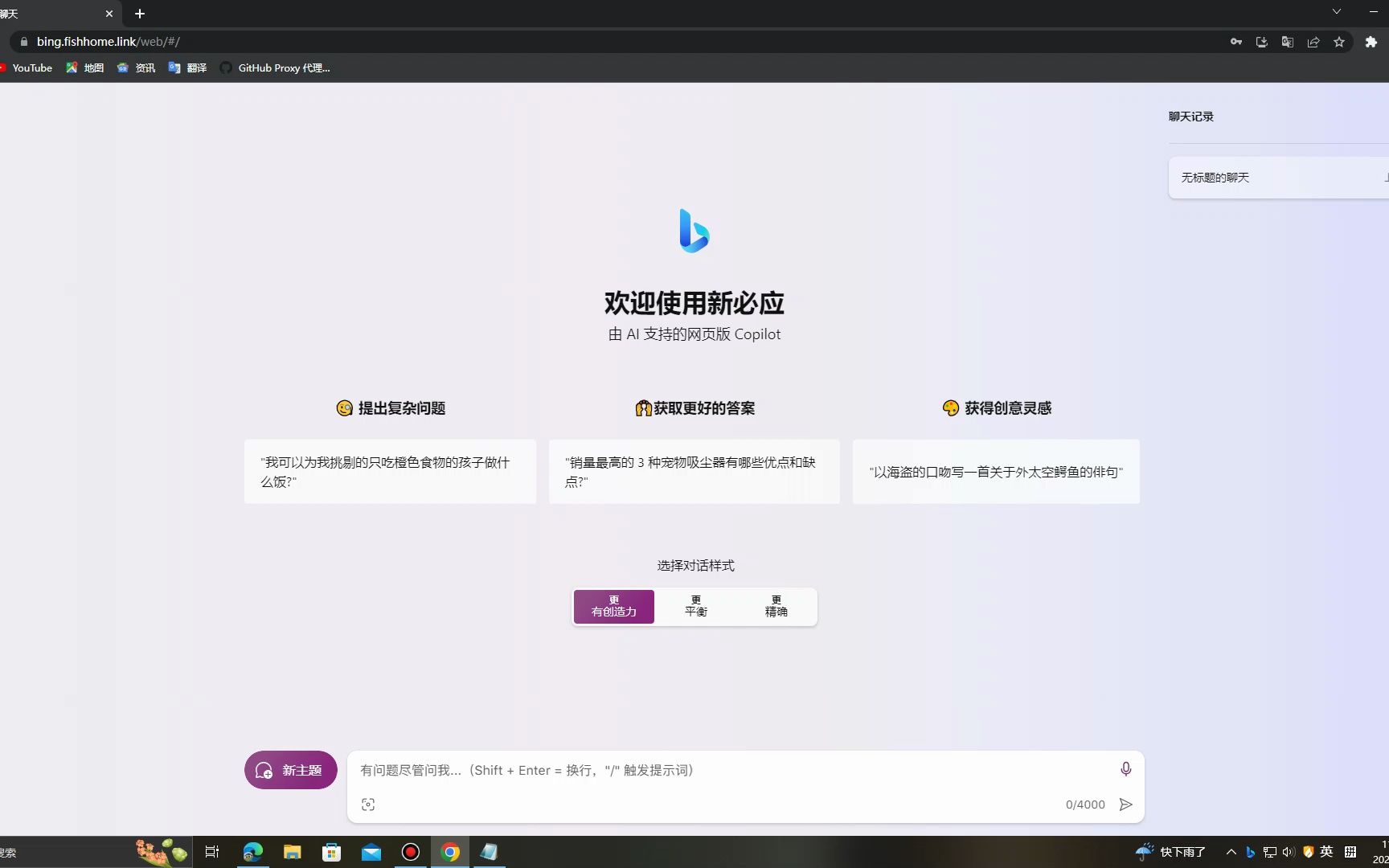Image resolution: width=1389 pixels, height=868 pixels.
Task: Click the pirate haiku suggestion card
Action: [x=996, y=472]
